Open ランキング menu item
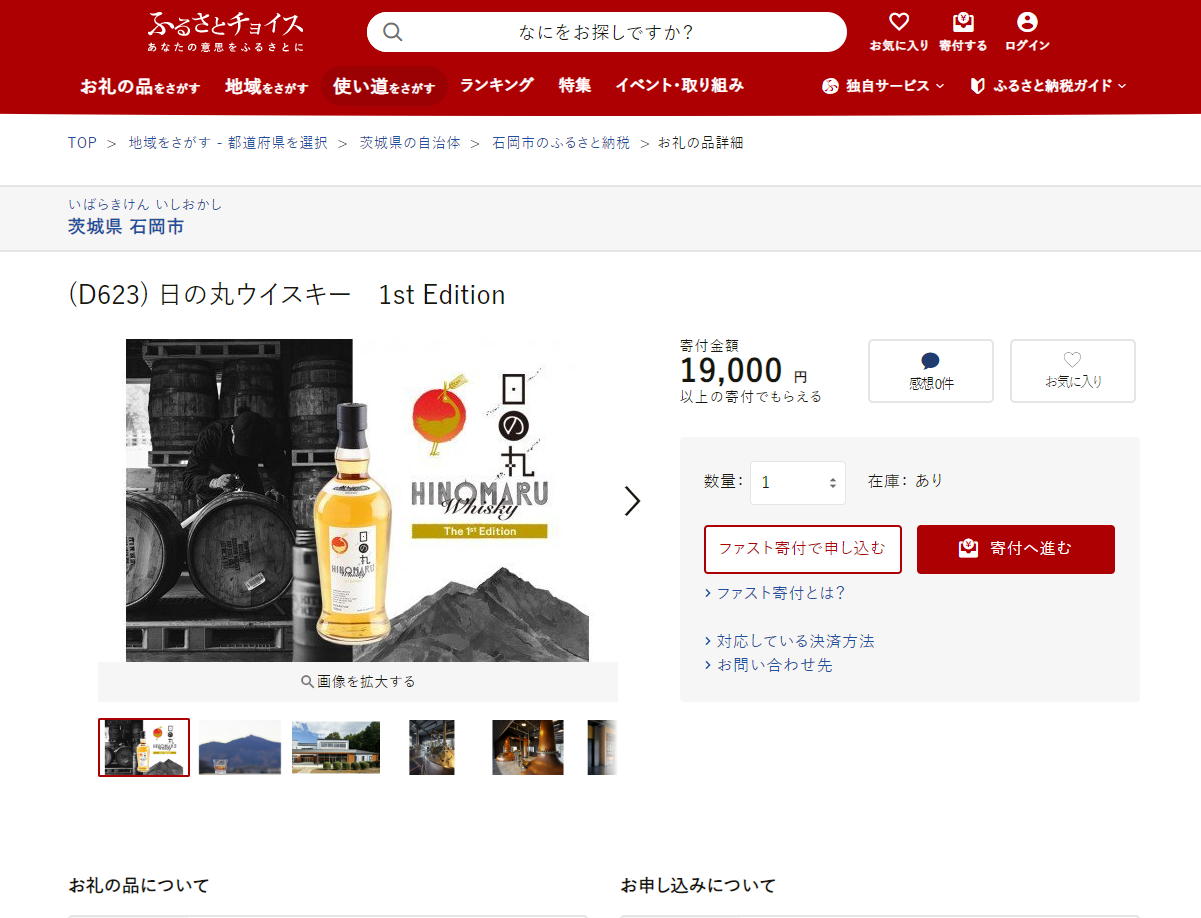 pos(497,85)
